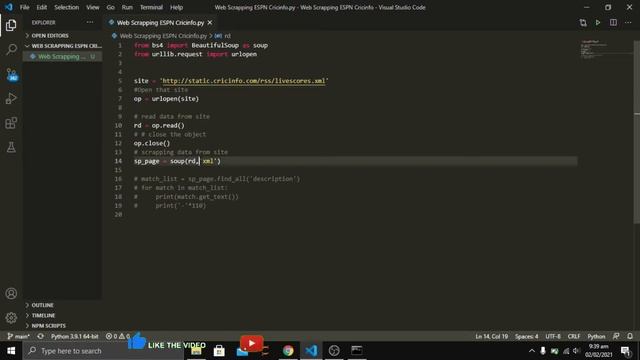
Task: Select Web Scrapping file in Explorer tree
Action: (x=63, y=56)
